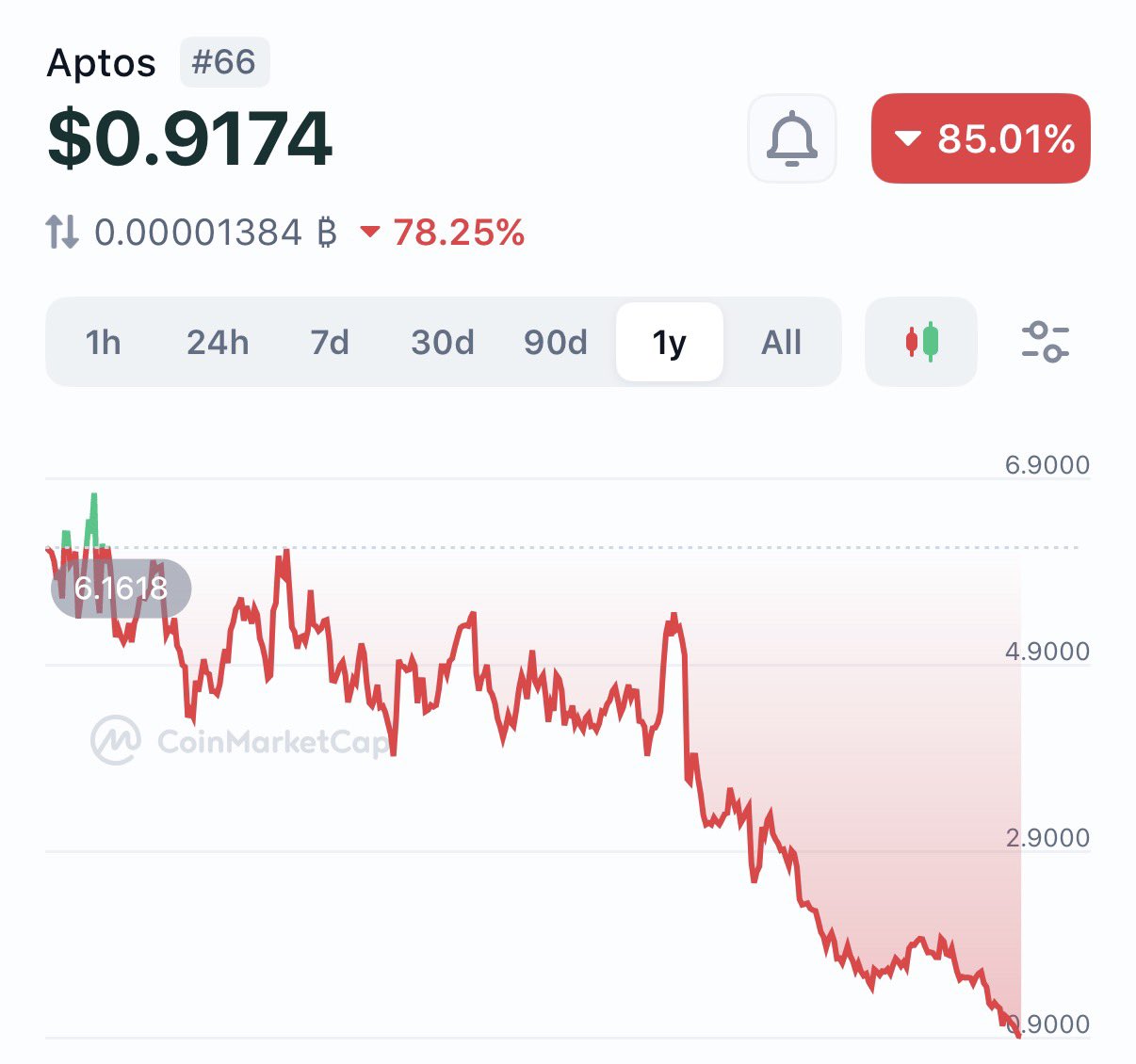This screenshot has width=1136, height=1064.
Task: Select the 1y time range
Action: (x=670, y=342)
